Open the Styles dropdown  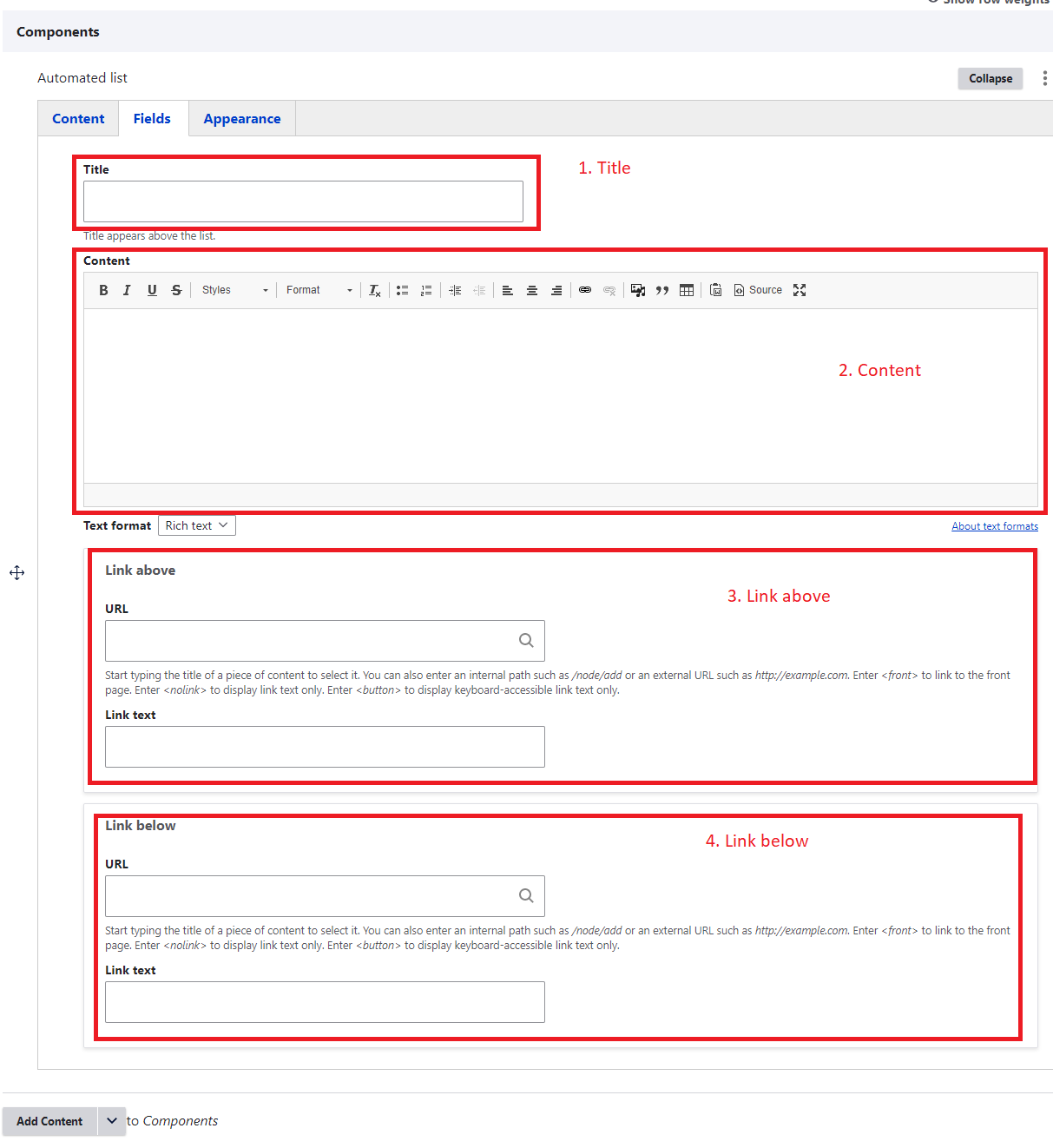234,290
